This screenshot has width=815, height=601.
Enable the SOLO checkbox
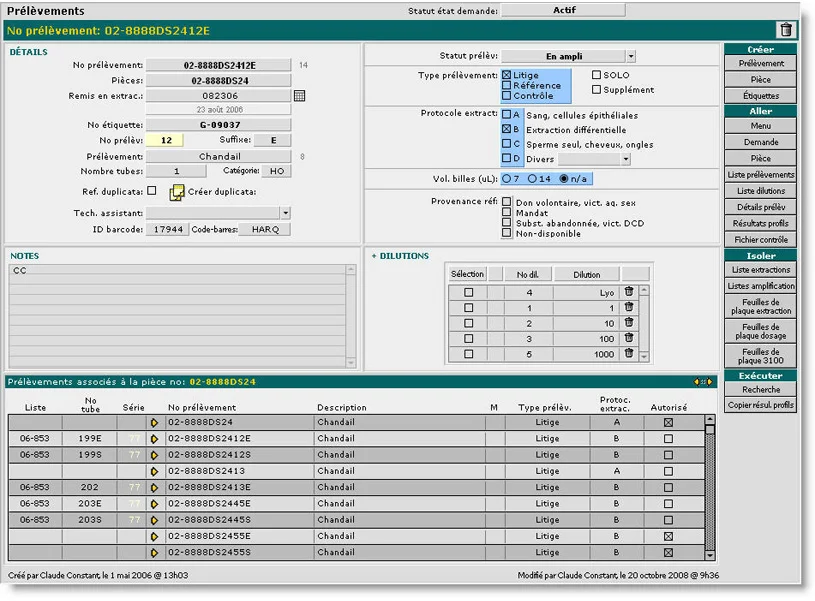[596, 75]
